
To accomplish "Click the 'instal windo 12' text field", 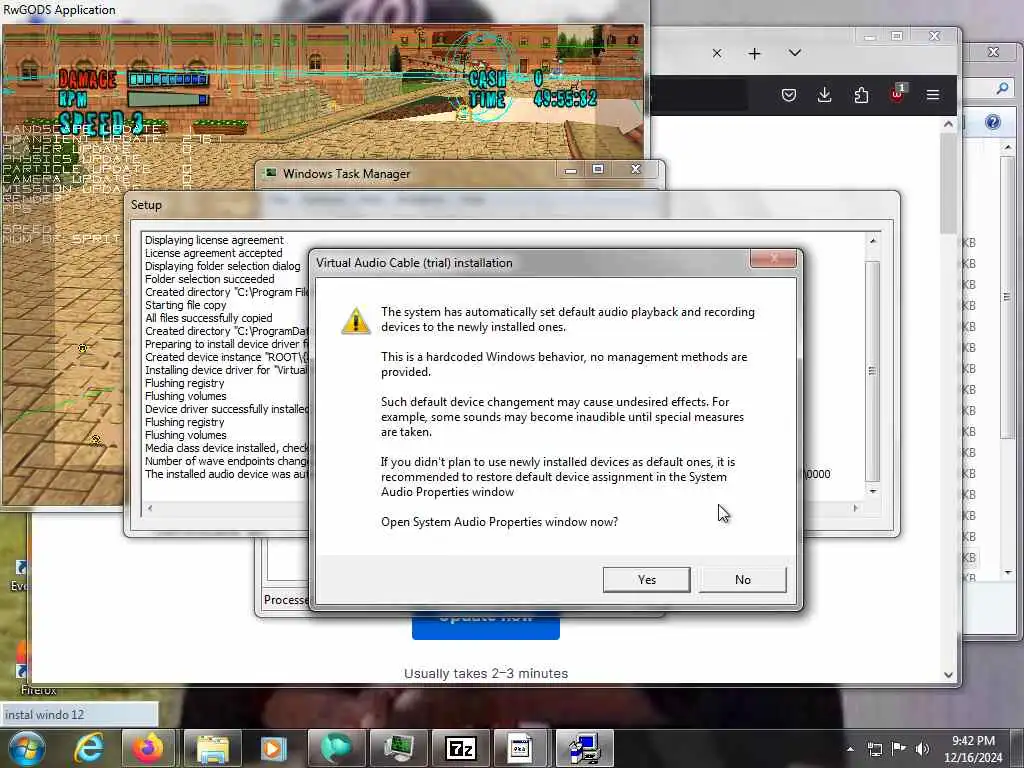I will 79,714.
